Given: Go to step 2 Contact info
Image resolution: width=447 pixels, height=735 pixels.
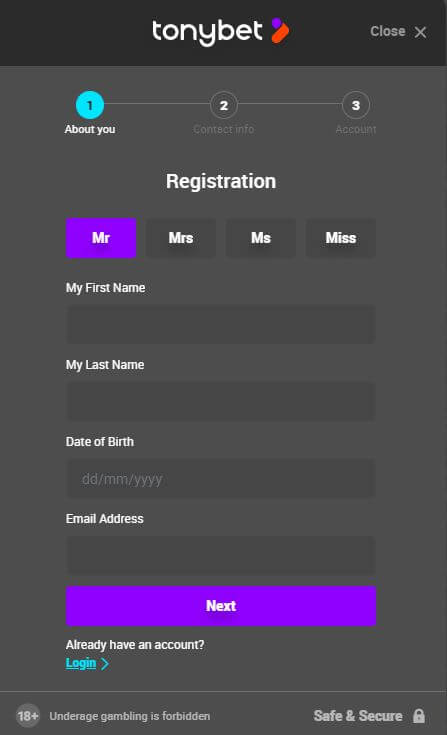Looking at the screenshot, I should pos(224,105).
